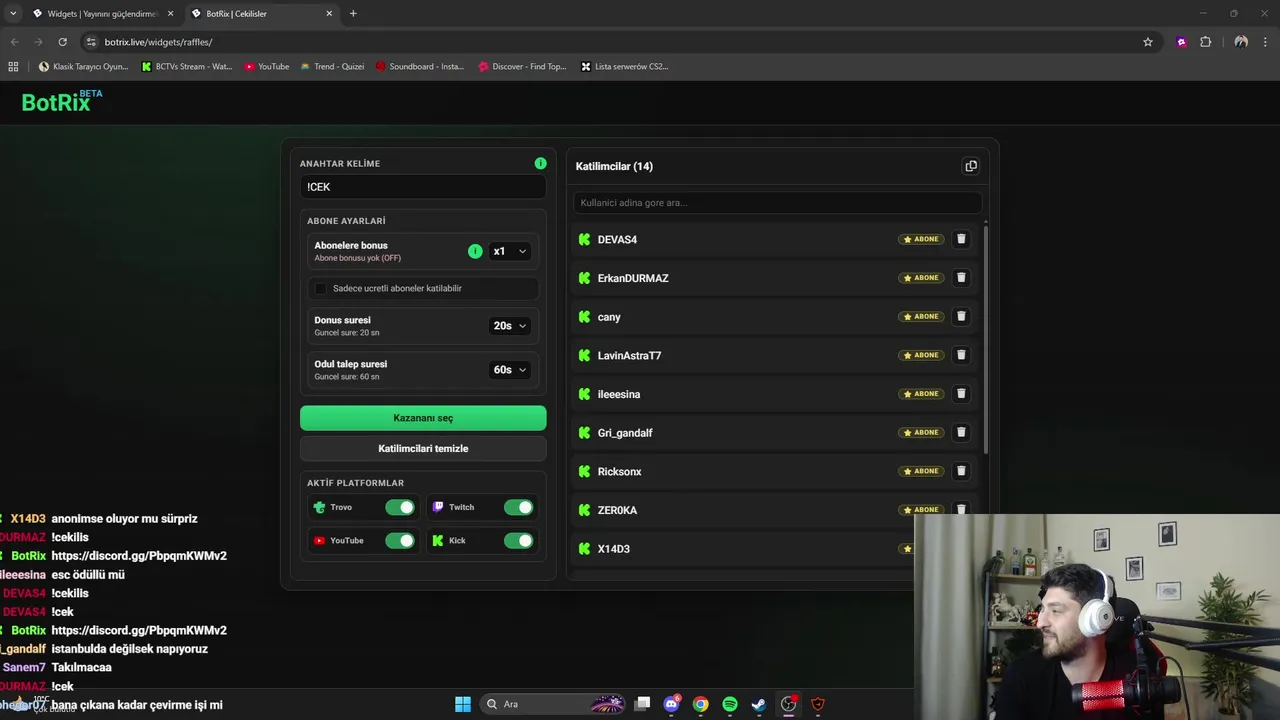
Task: Click the botrix.live address bar
Action: (x=615, y=42)
